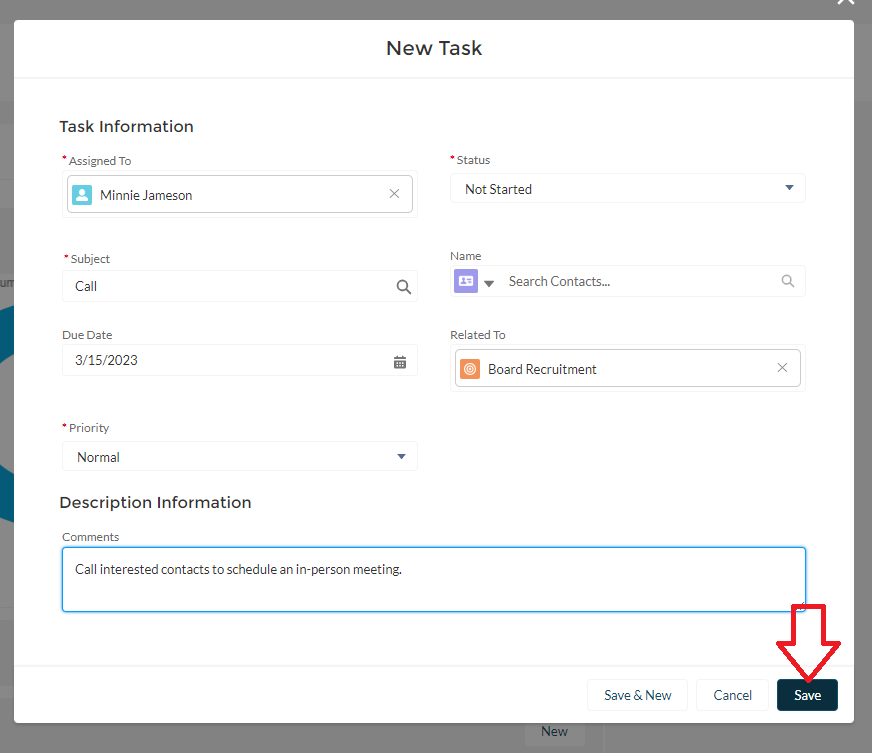This screenshot has height=753, width=872.
Task: Click the Board Recruitment campaign icon
Action: click(x=470, y=369)
